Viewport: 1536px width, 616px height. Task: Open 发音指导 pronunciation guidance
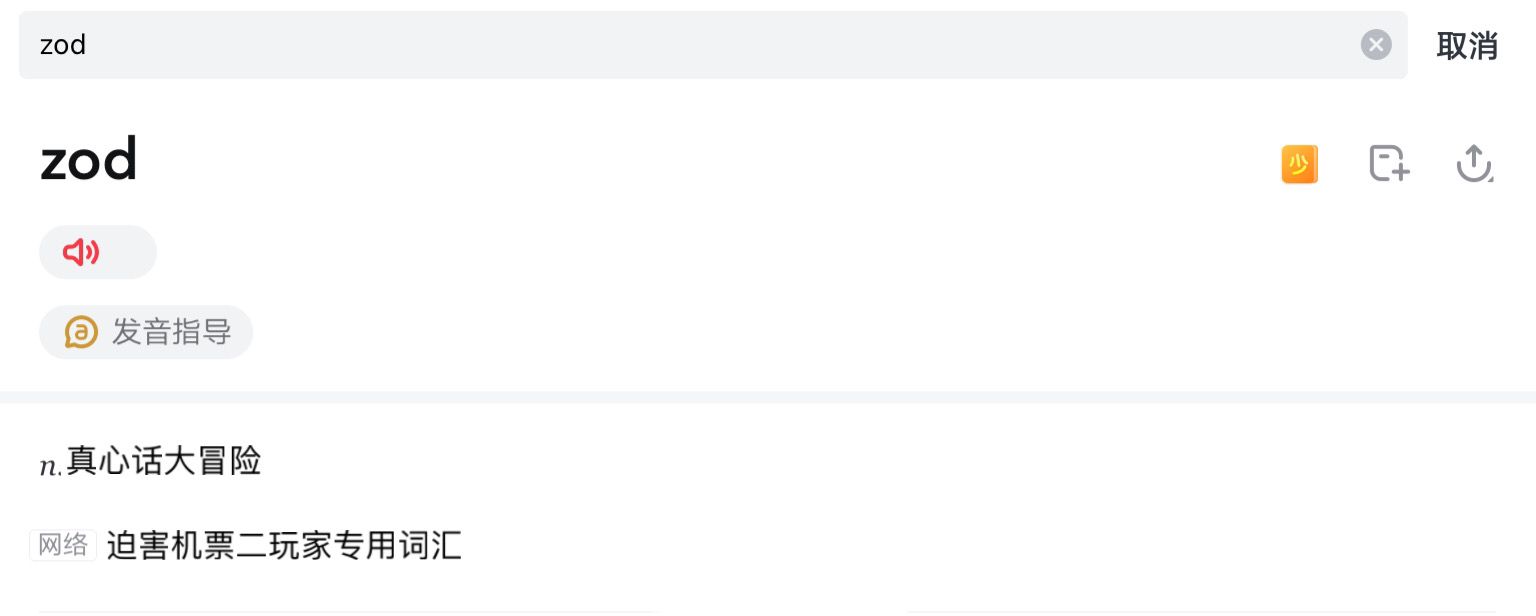point(170,332)
